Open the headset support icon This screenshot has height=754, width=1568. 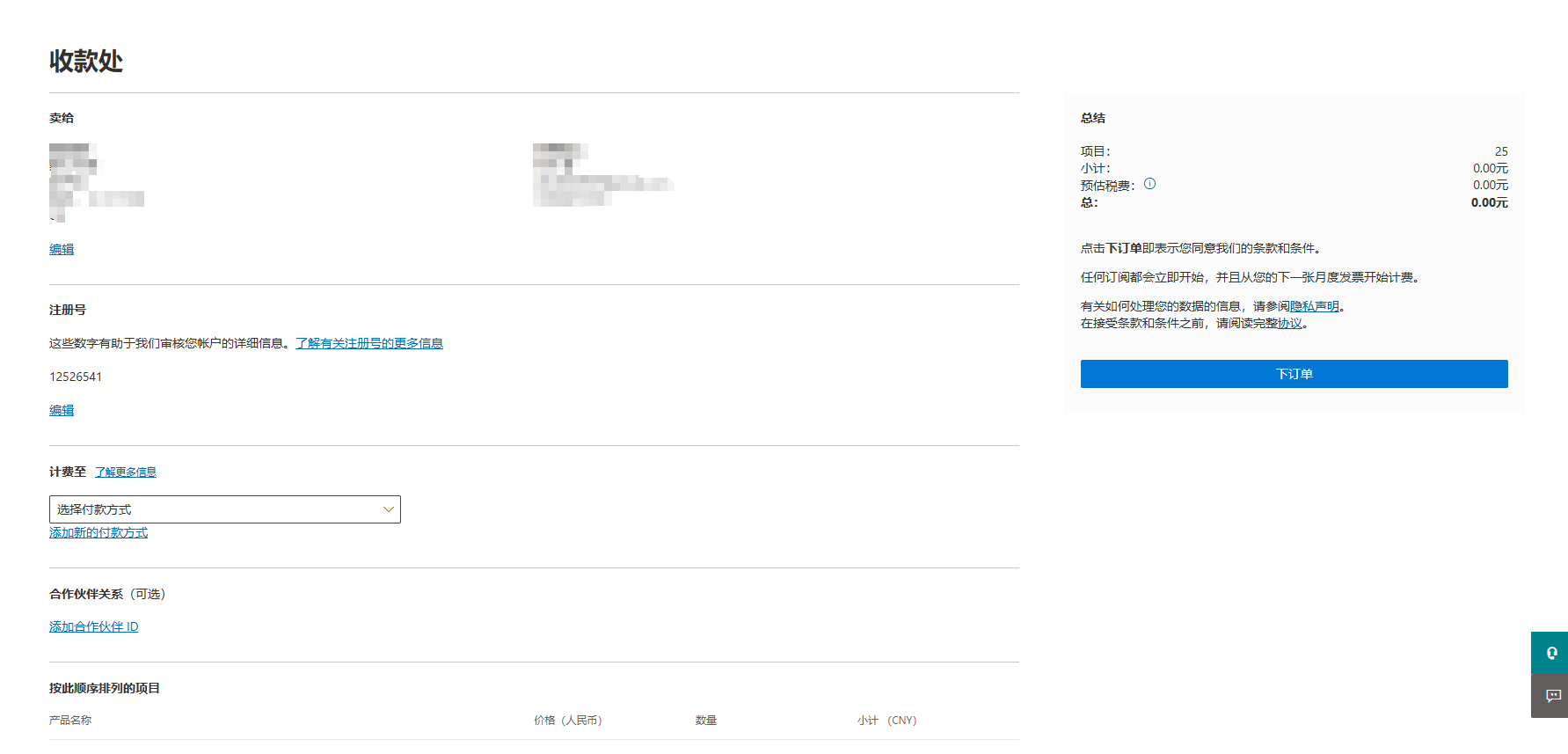1550,653
